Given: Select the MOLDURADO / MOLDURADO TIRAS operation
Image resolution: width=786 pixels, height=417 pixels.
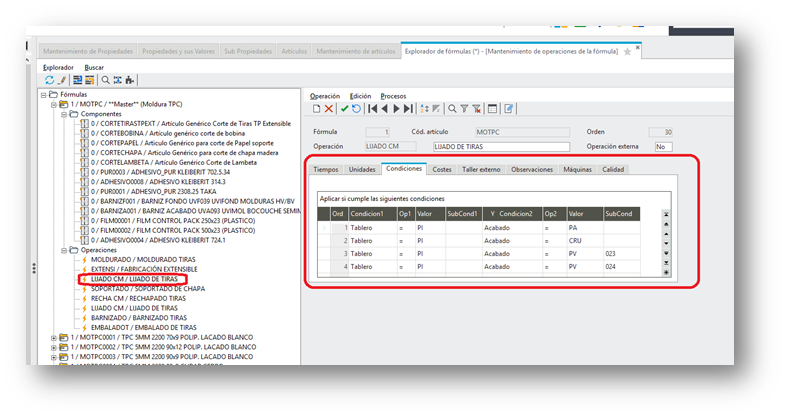Looking at the screenshot, I should pyautogui.click(x=143, y=260).
